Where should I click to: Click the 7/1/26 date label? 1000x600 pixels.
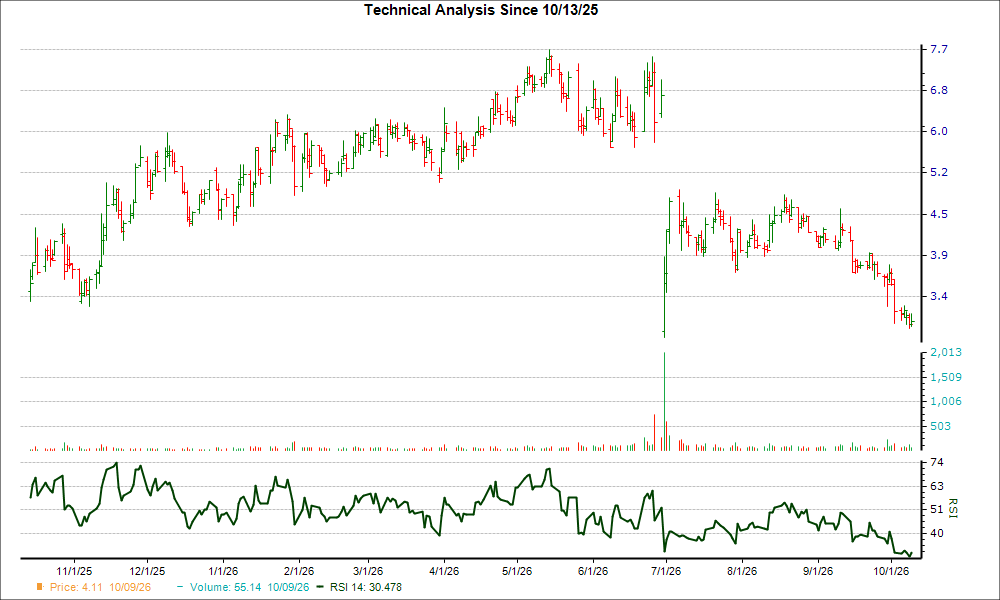coord(665,571)
